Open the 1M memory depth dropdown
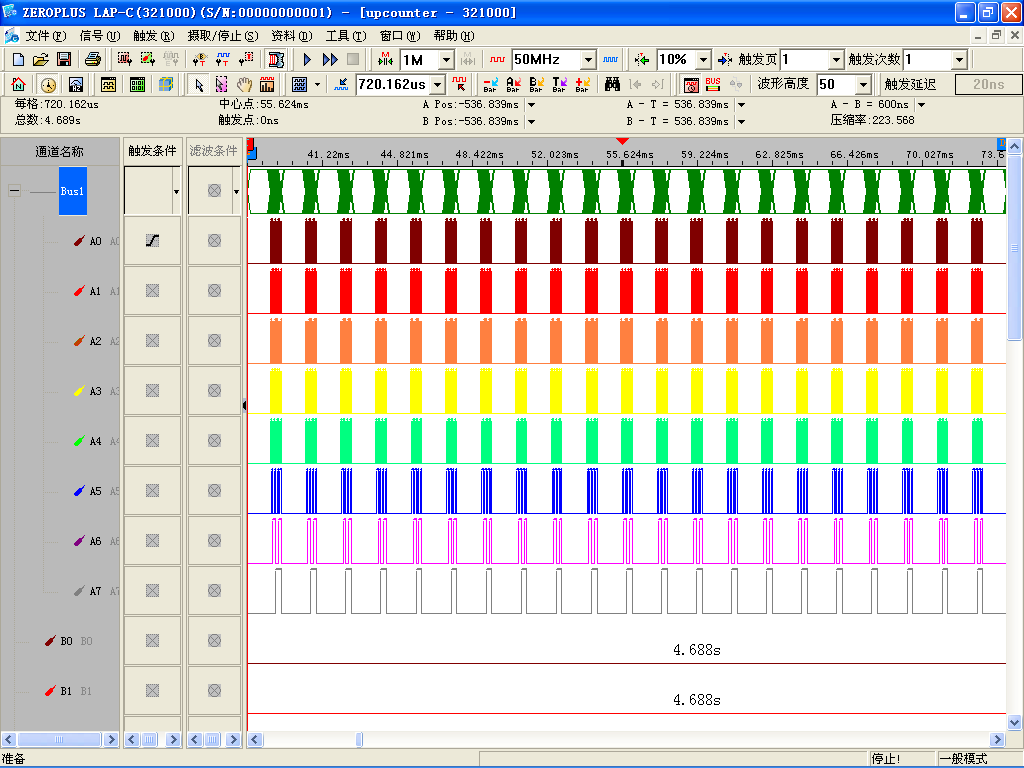 tap(446, 60)
